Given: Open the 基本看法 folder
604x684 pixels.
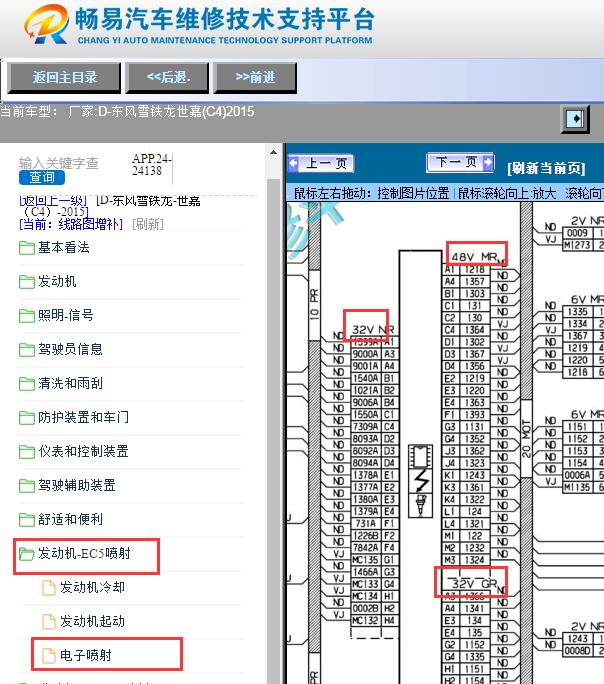Looking at the screenshot, I should (64, 247).
